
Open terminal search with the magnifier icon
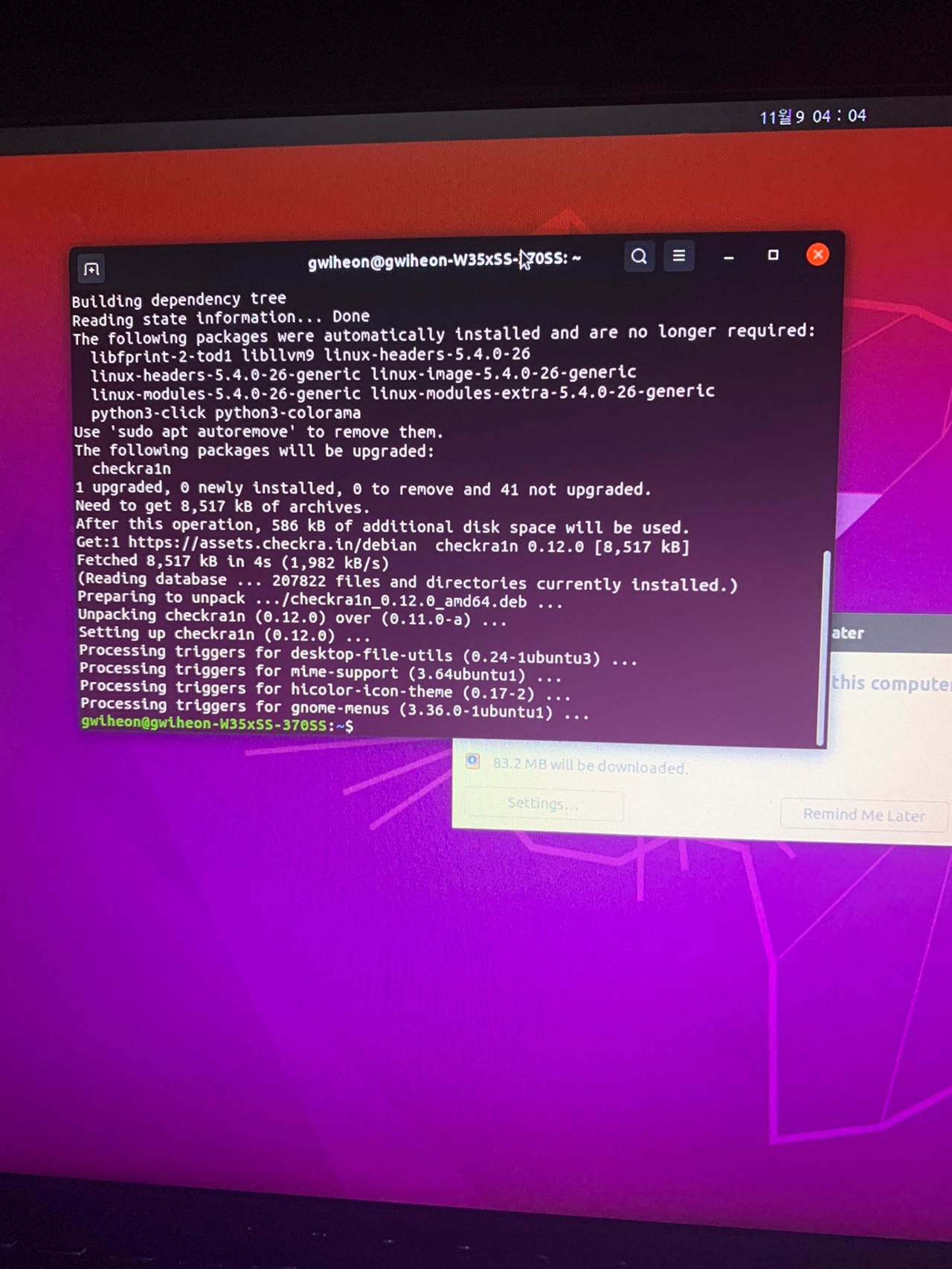pos(639,257)
